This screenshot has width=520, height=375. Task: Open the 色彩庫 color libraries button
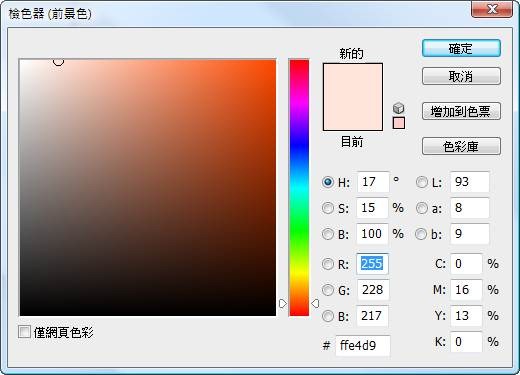(x=461, y=146)
